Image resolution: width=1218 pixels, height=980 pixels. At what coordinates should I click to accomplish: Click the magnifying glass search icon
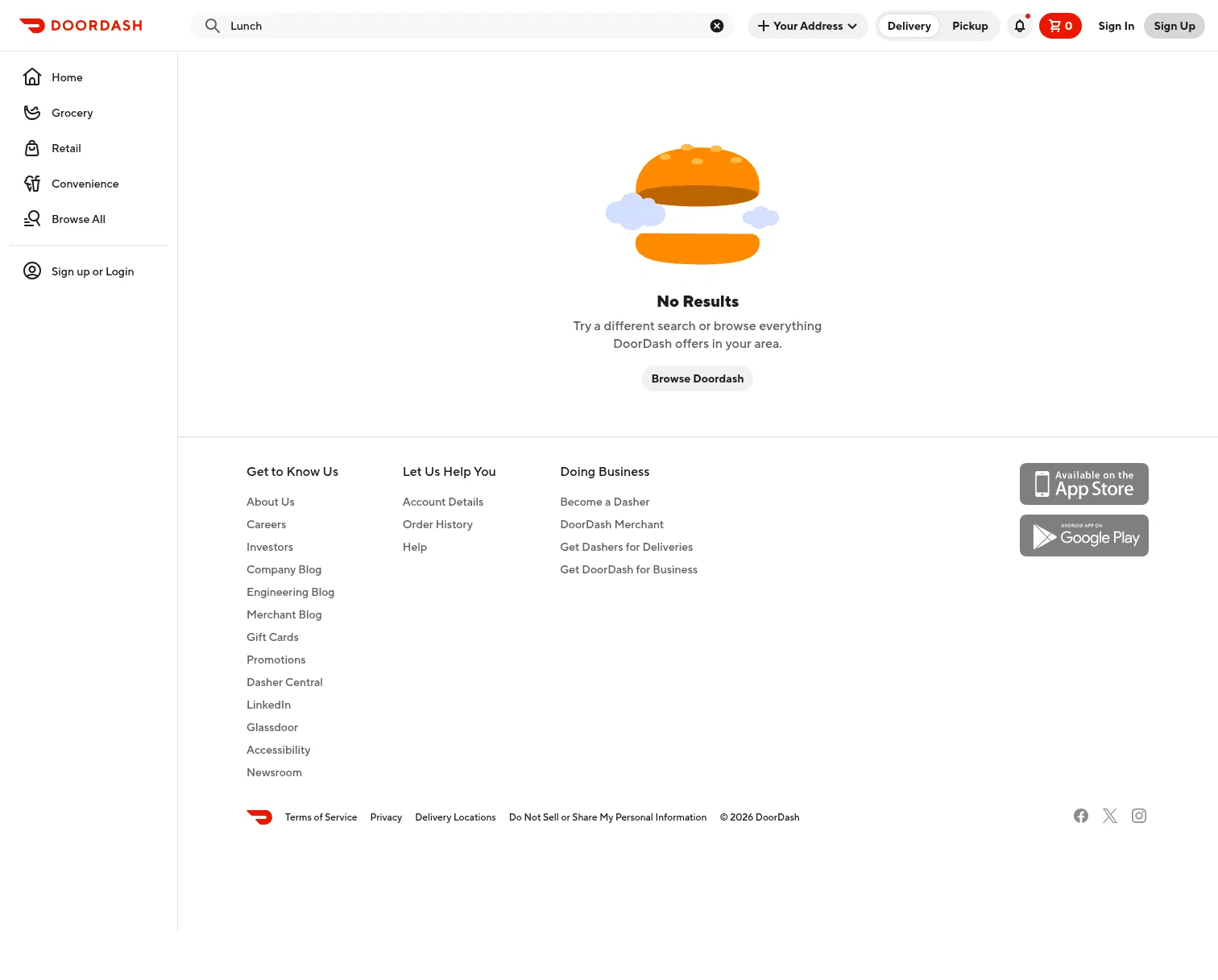(213, 26)
